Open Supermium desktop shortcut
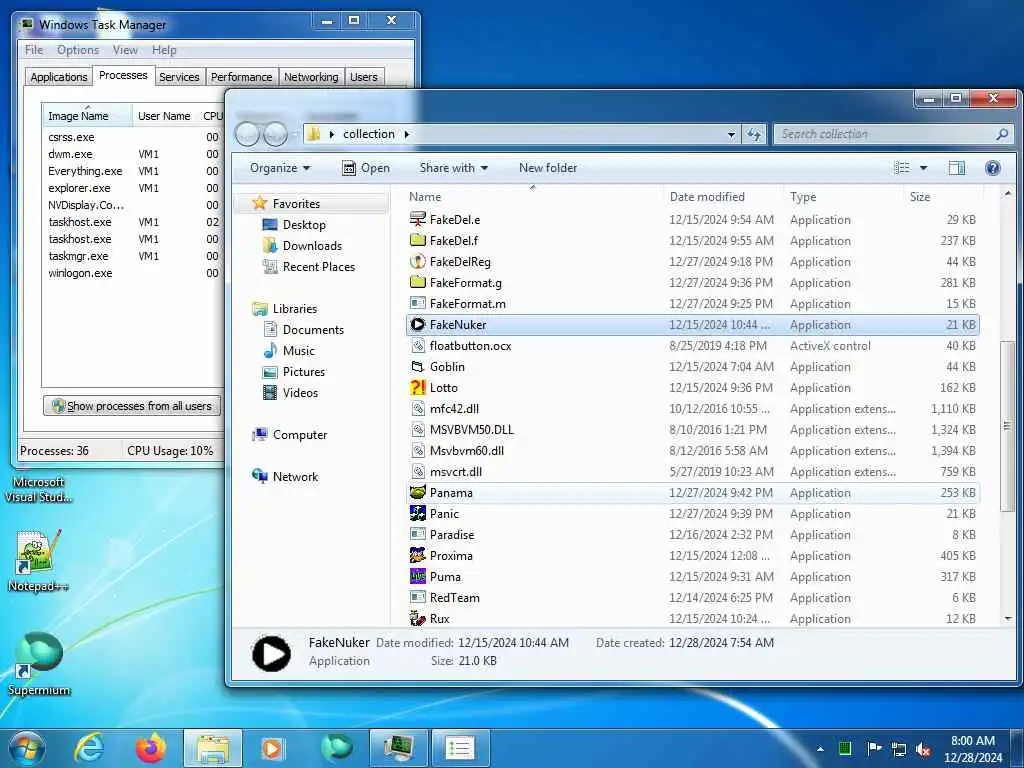 tap(39, 663)
